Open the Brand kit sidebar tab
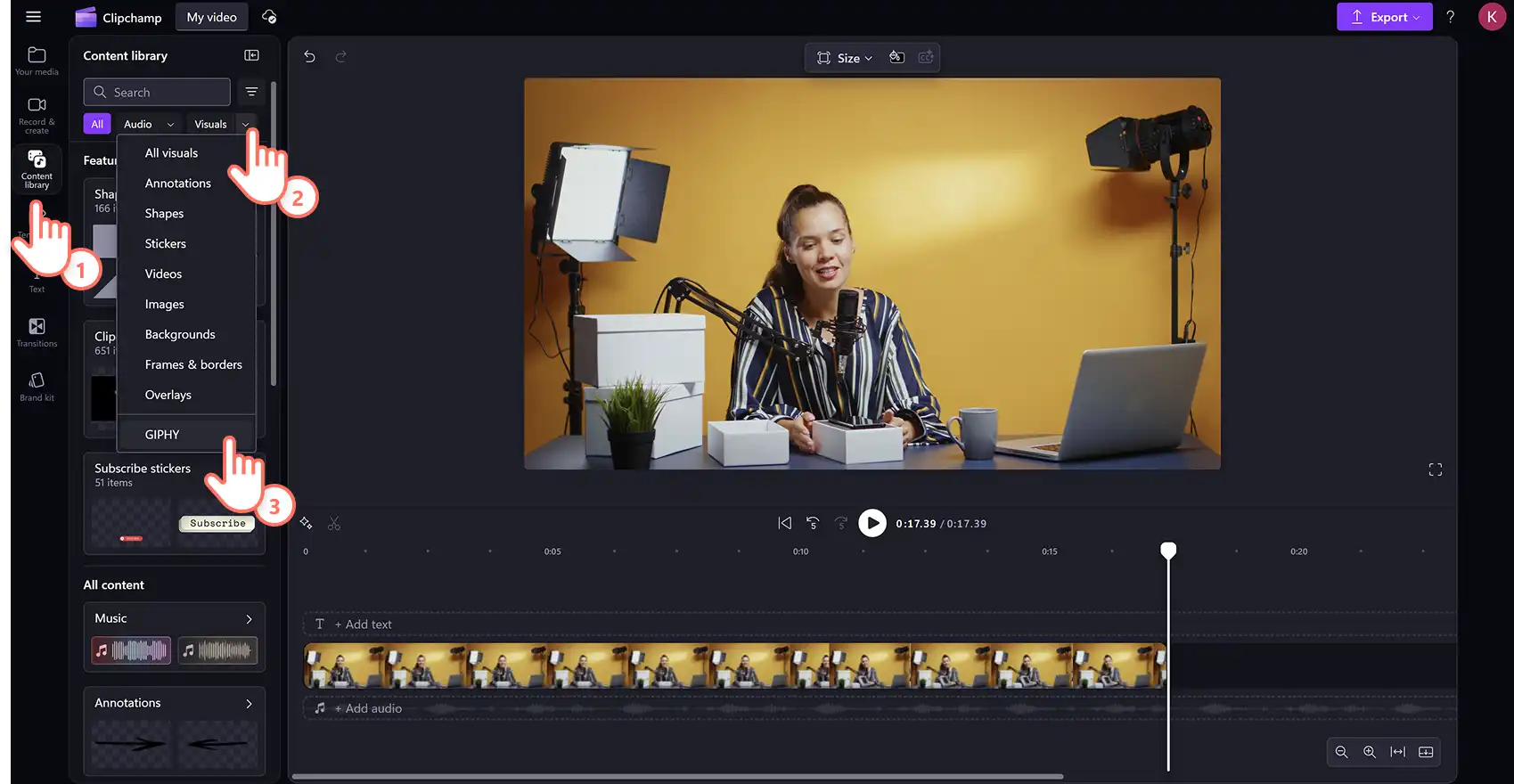 [37, 387]
